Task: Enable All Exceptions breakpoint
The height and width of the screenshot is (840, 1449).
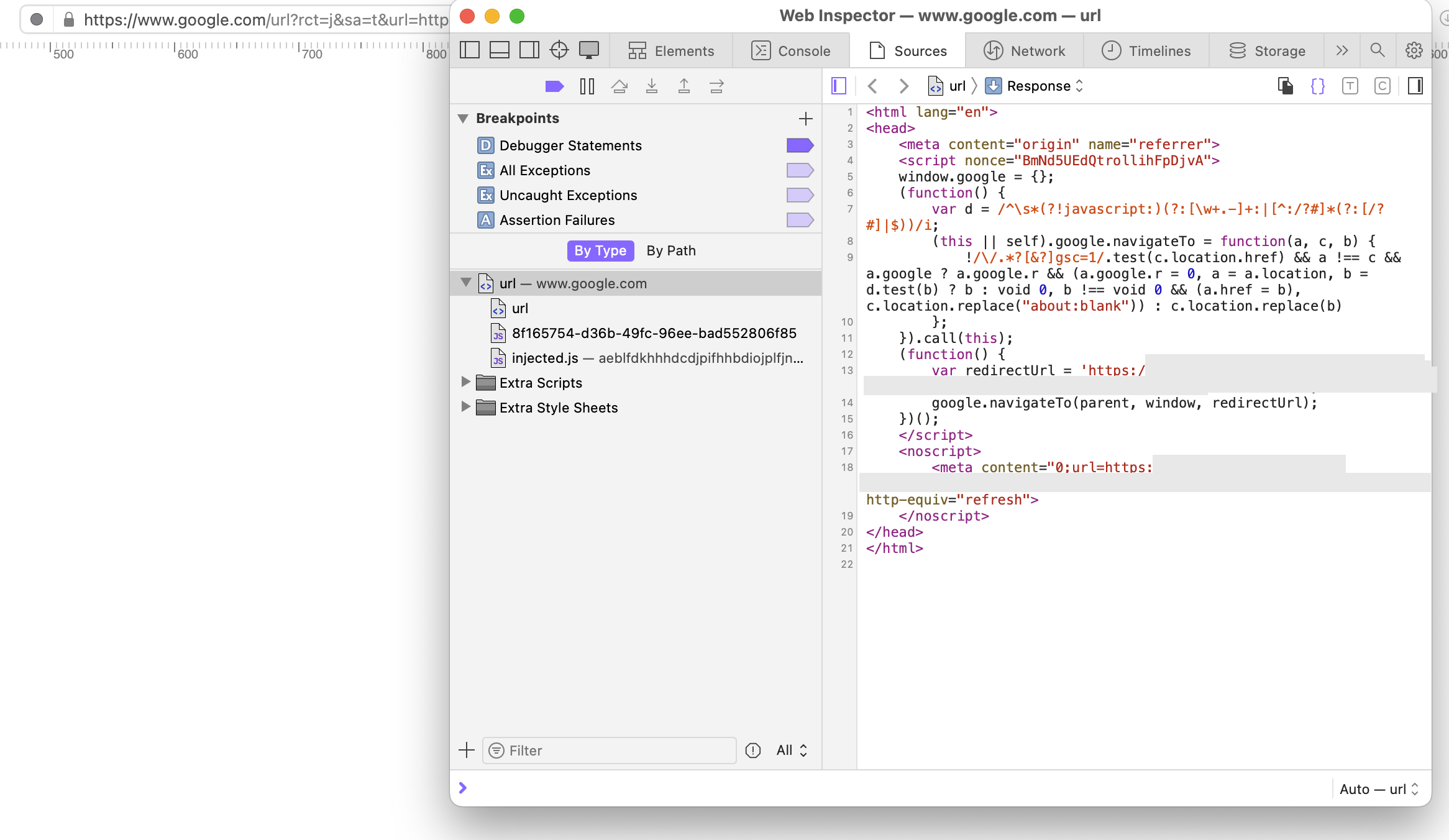Action: [x=800, y=170]
